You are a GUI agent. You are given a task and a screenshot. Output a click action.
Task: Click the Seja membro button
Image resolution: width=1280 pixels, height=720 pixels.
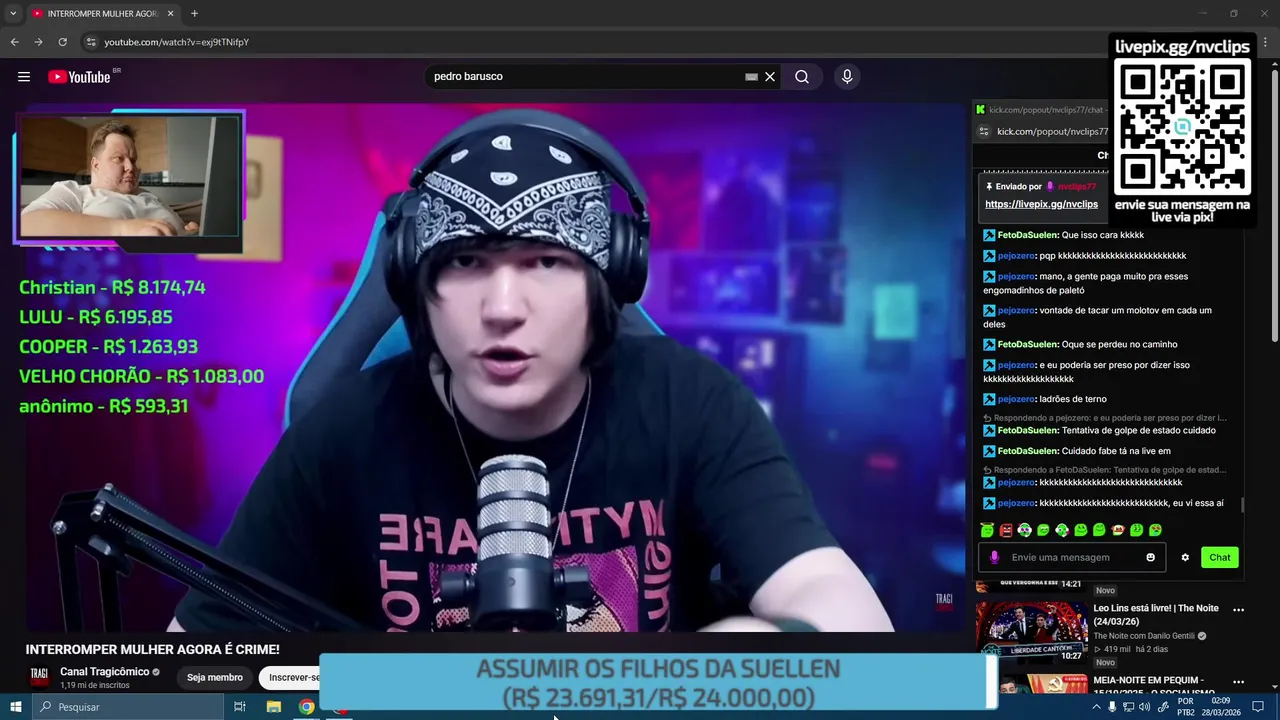click(x=215, y=677)
